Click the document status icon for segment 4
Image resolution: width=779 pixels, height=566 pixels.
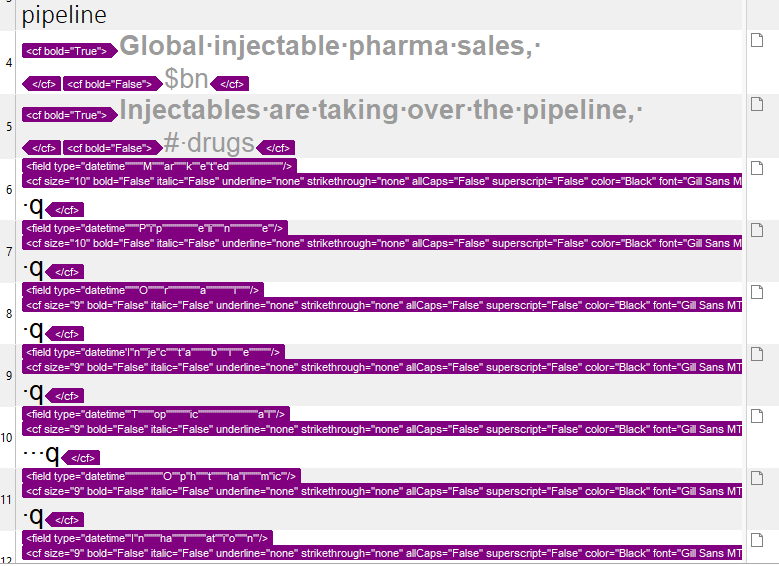(757, 40)
